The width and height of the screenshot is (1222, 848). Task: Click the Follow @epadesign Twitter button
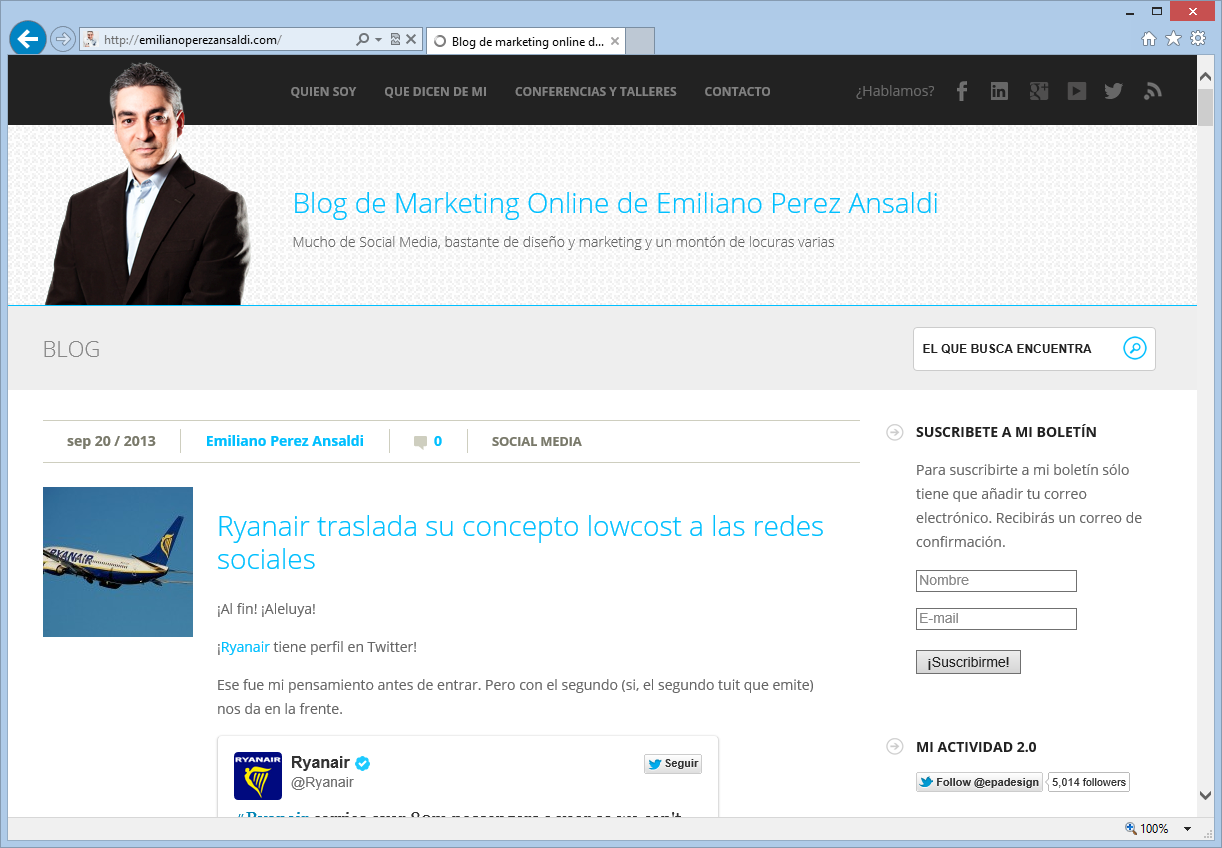click(x=979, y=782)
